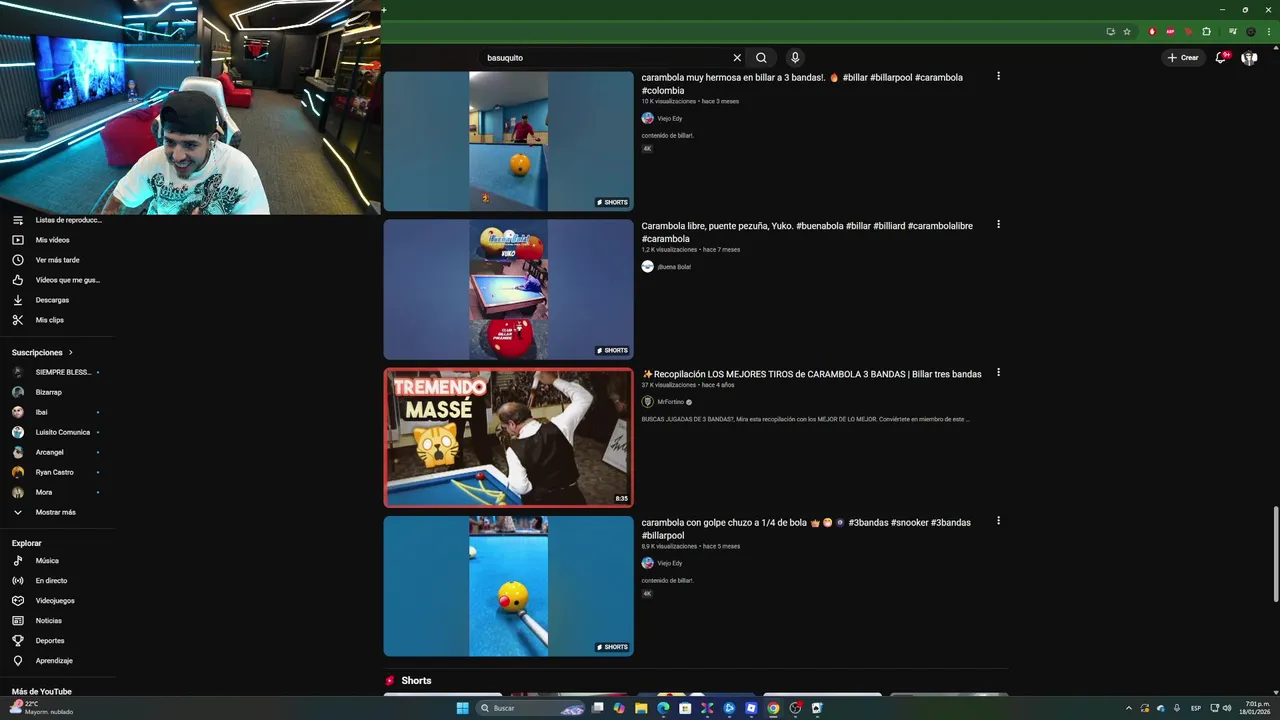The width and height of the screenshot is (1280, 720).
Task: Open Videojuegos in the Explorar section
Action: tap(57, 601)
